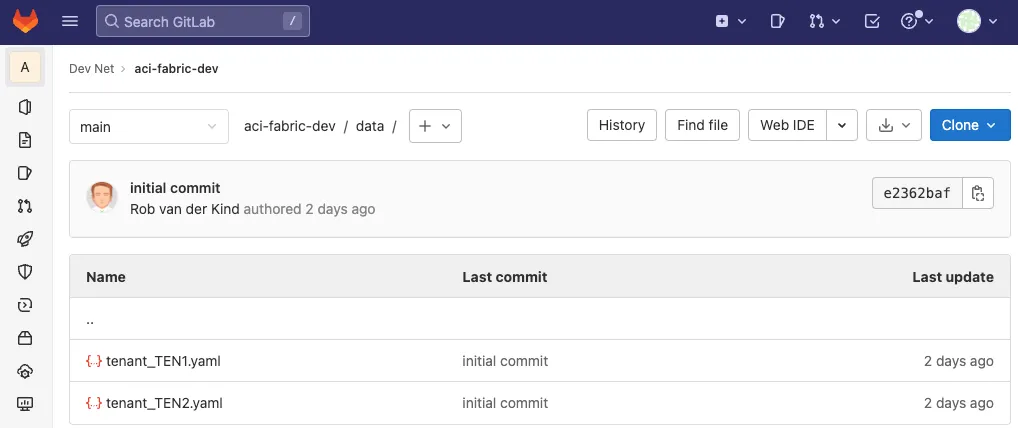The height and width of the screenshot is (428, 1018).
Task: Open Issues icon in top bar
Action: click(779, 21)
